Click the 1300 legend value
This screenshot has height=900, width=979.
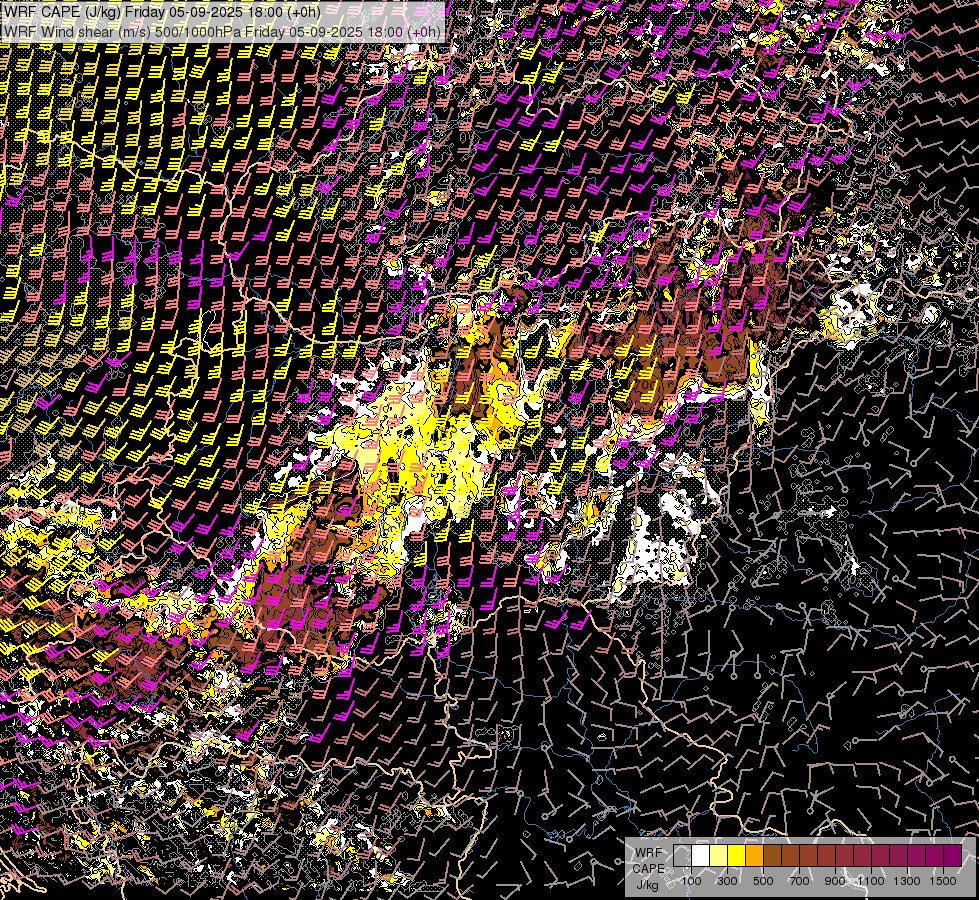click(x=907, y=881)
